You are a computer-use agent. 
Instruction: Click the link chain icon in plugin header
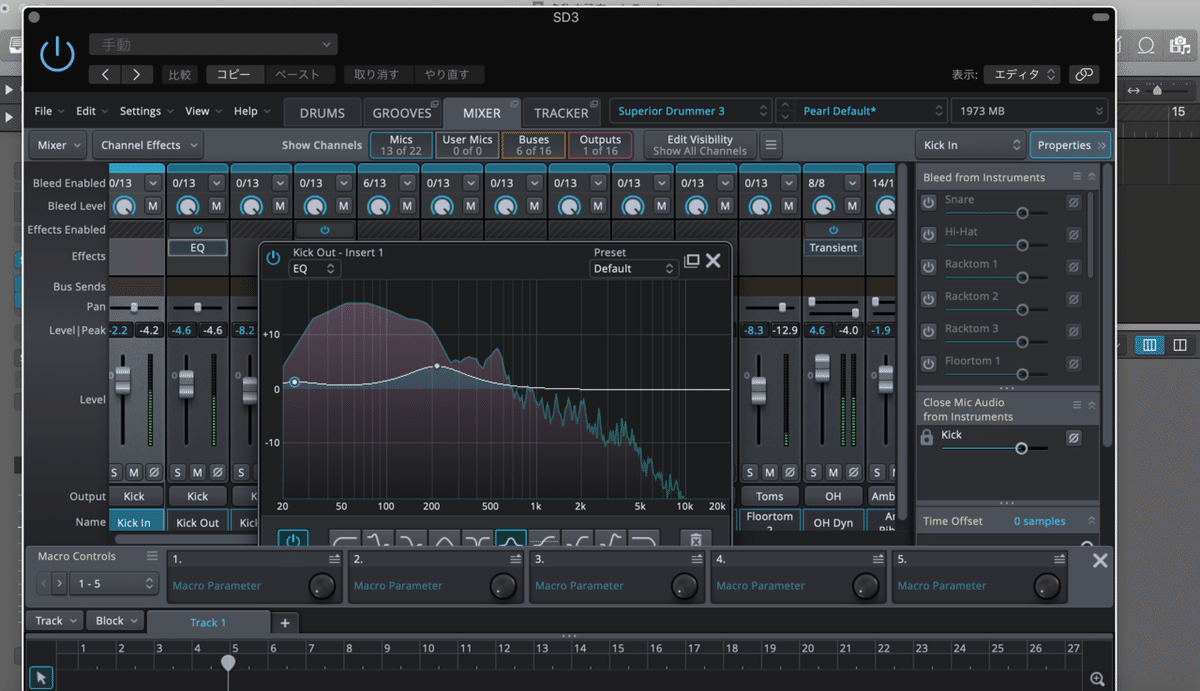tap(1083, 74)
